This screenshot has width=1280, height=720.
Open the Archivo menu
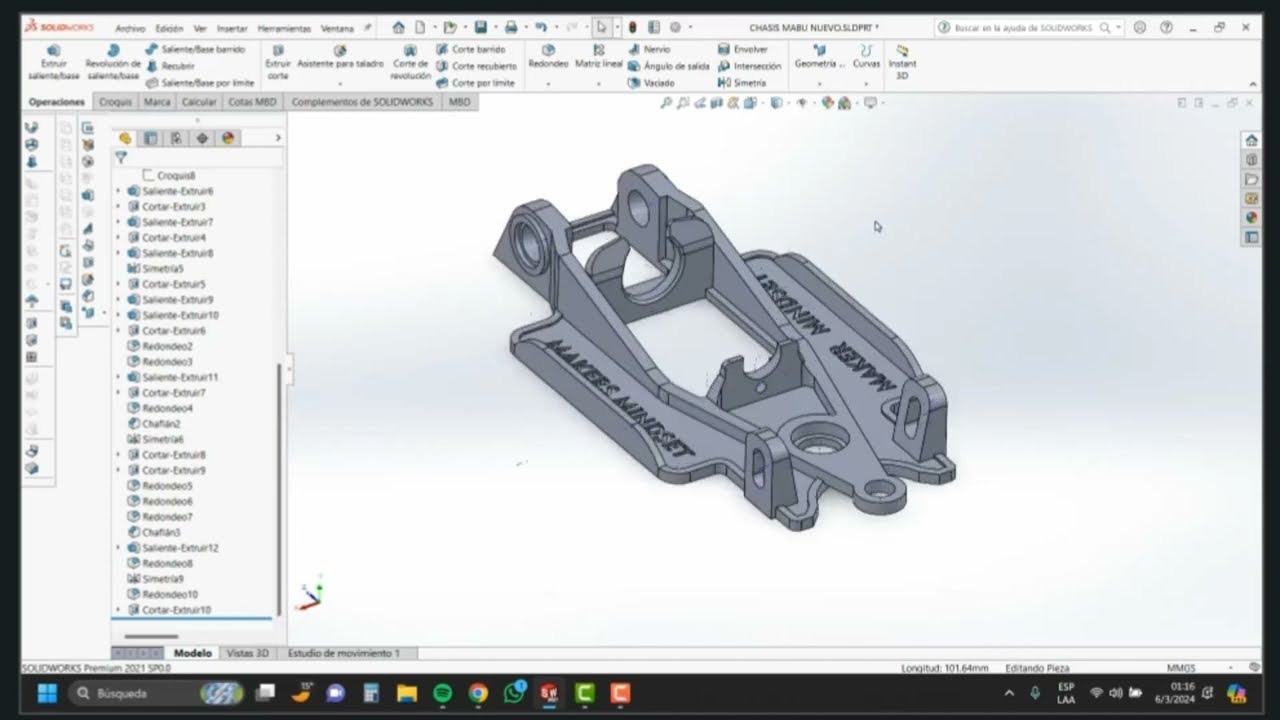coord(130,28)
